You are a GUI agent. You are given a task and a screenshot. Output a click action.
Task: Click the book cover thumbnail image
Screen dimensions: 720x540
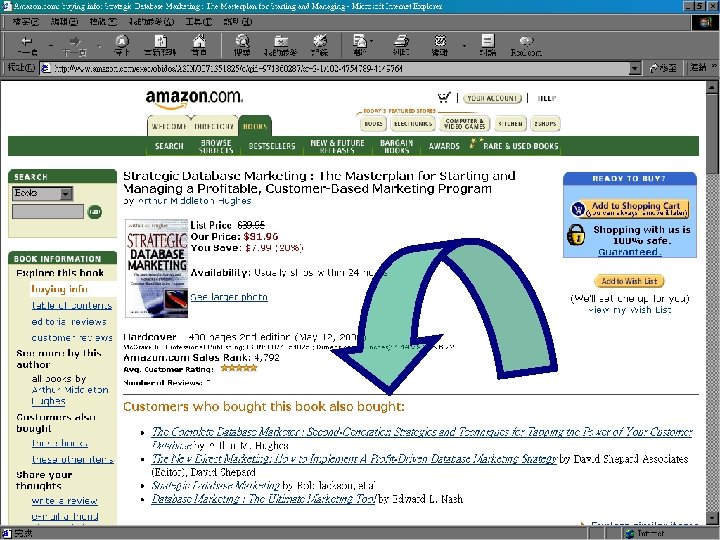coord(157,269)
